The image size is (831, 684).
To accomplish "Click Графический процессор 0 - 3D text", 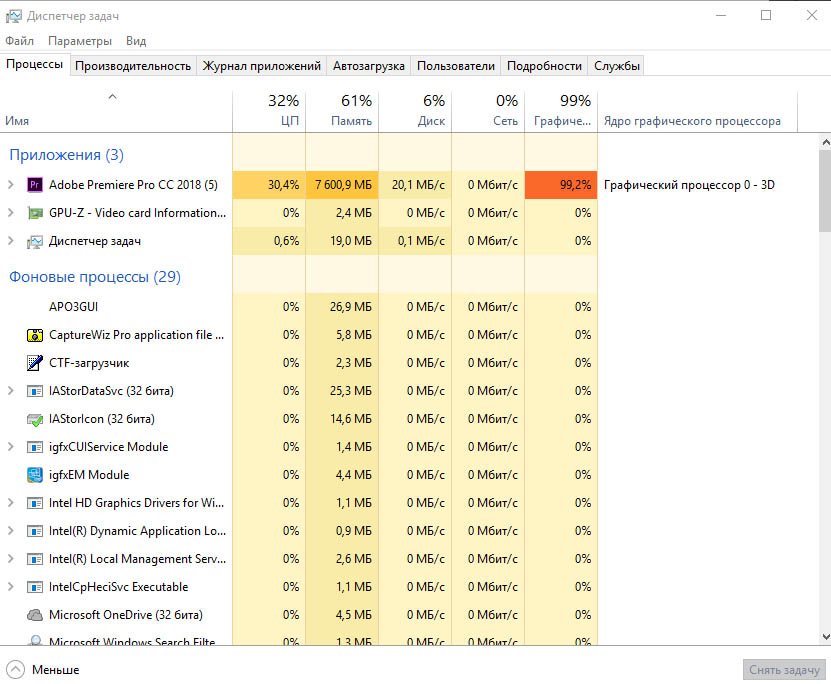I will [689, 185].
